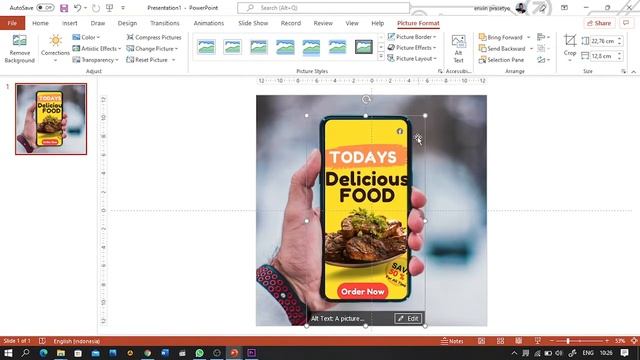Open Premiere Pro from the taskbar

(251, 353)
